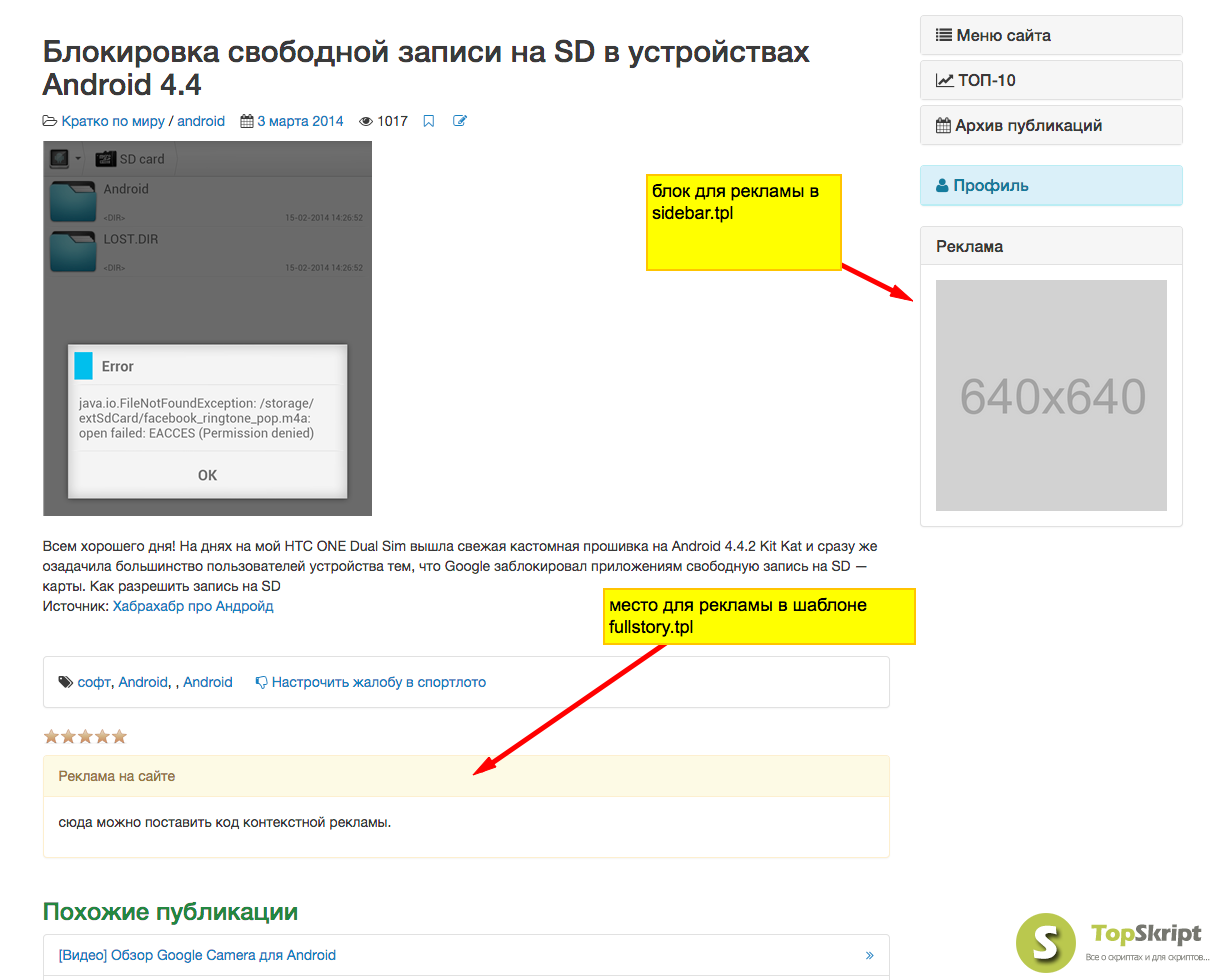Click the edit pencil icon in article meta

[x=460, y=121]
